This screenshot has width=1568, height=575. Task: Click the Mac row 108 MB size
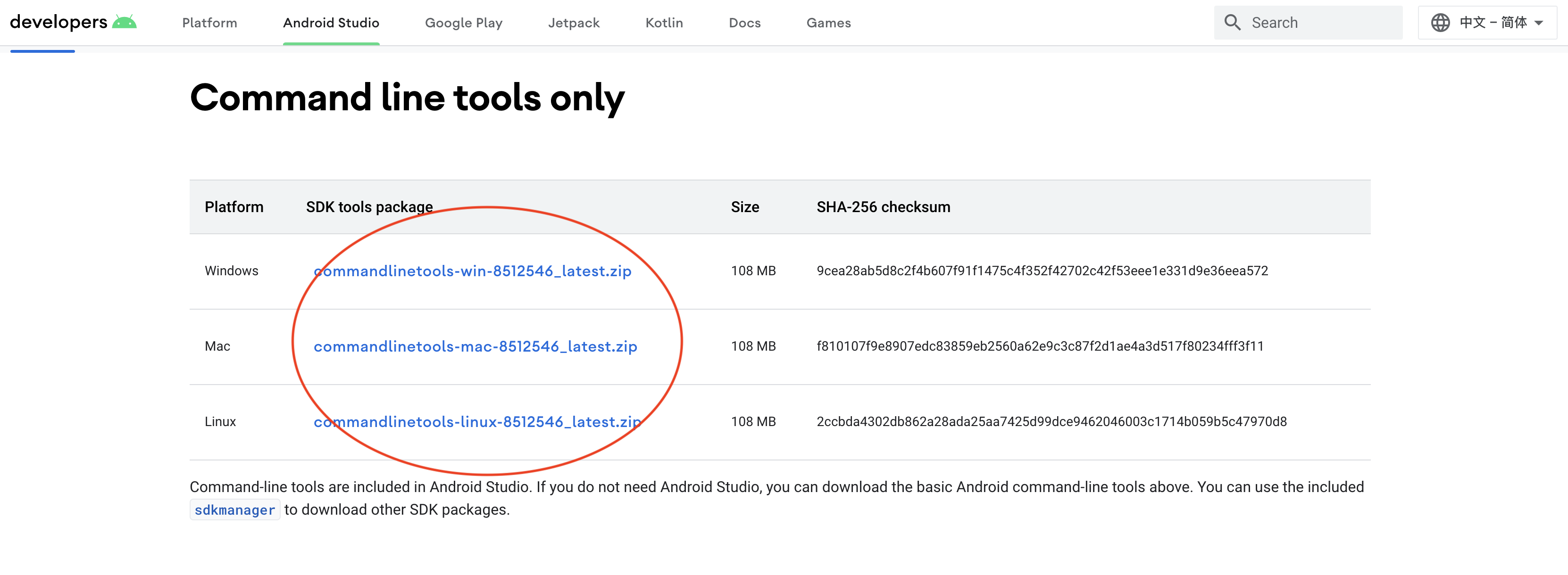pos(753,346)
